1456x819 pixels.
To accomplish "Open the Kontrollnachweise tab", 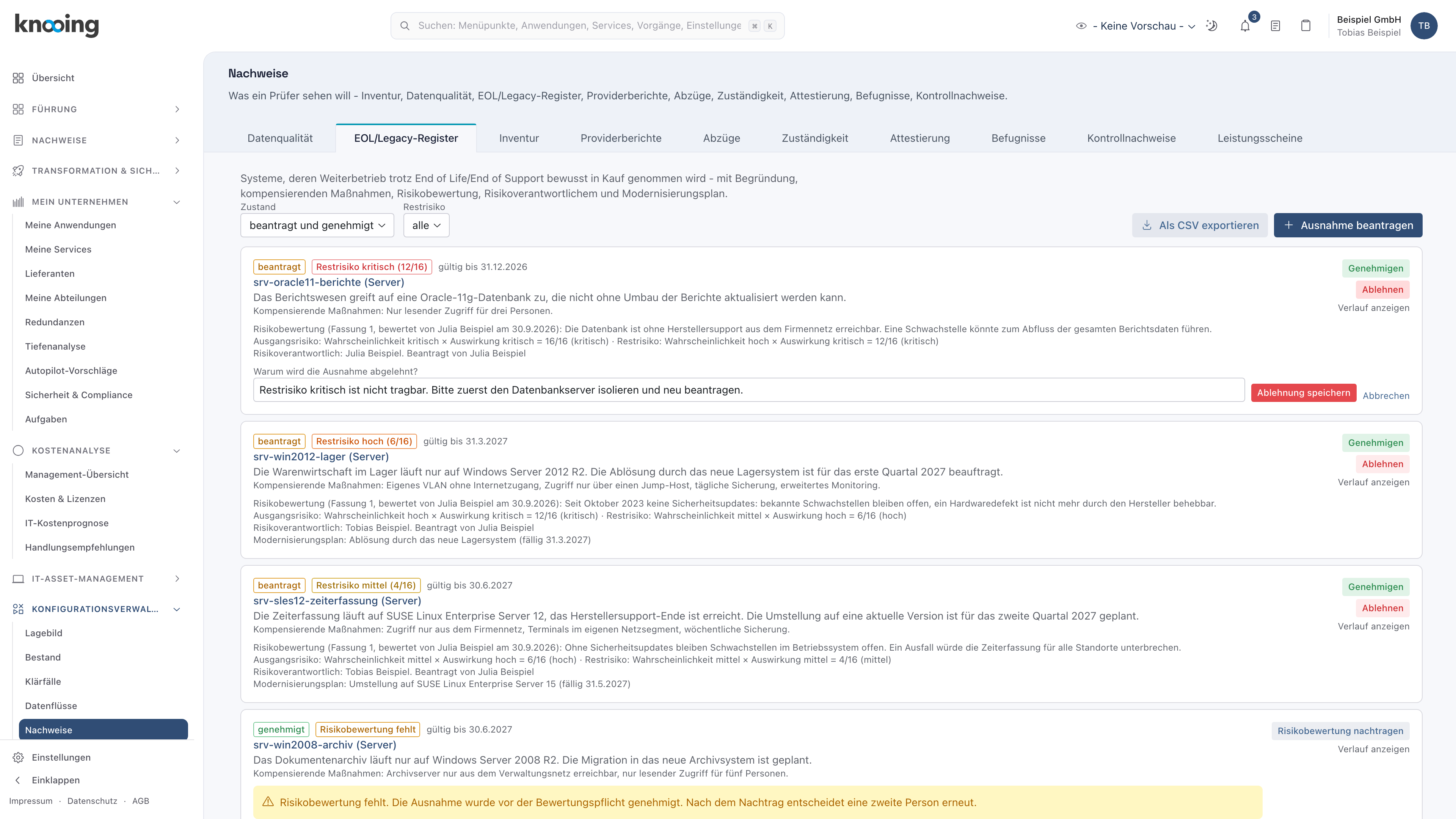I will coord(1131,138).
